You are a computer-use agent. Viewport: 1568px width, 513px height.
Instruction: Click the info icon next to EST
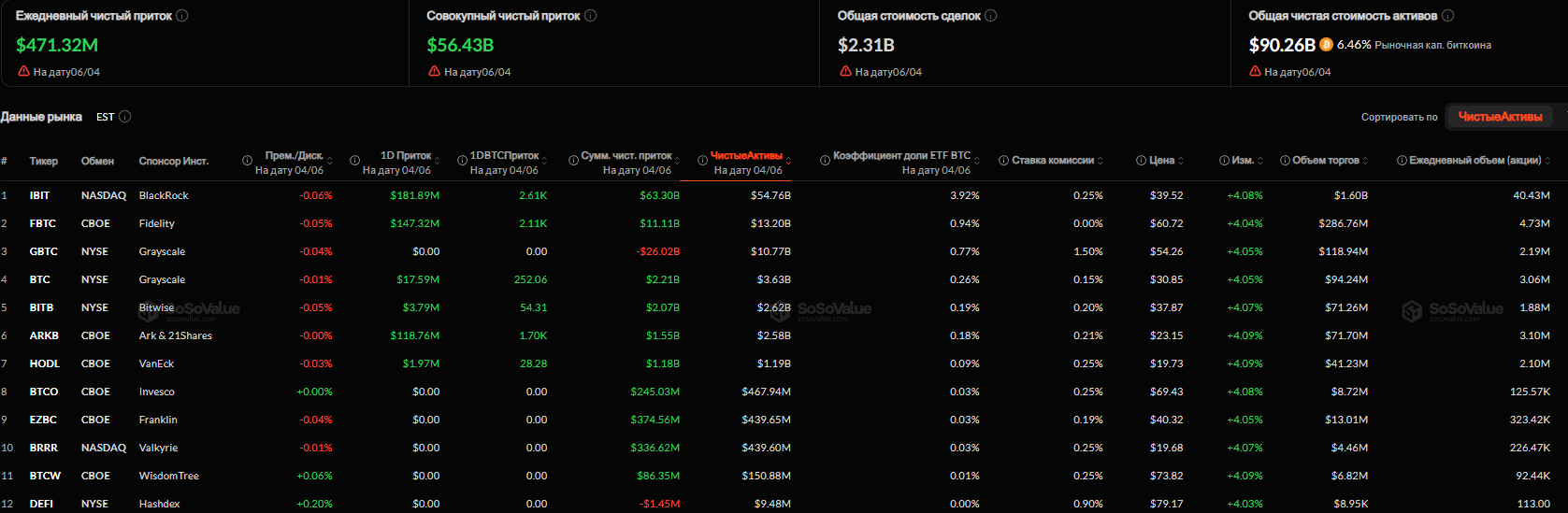pyautogui.click(x=125, y=117)
